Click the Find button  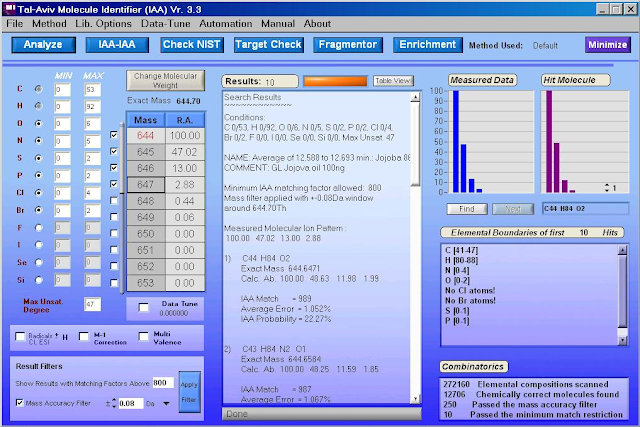tap(467, 209)
